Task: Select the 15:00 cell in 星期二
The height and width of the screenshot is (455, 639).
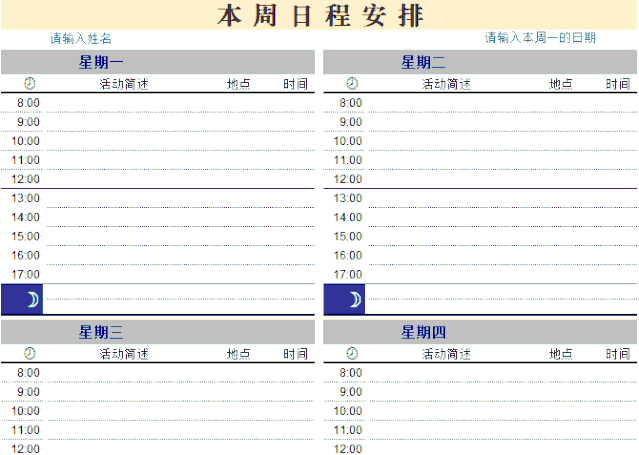Action: coord(348,236)
